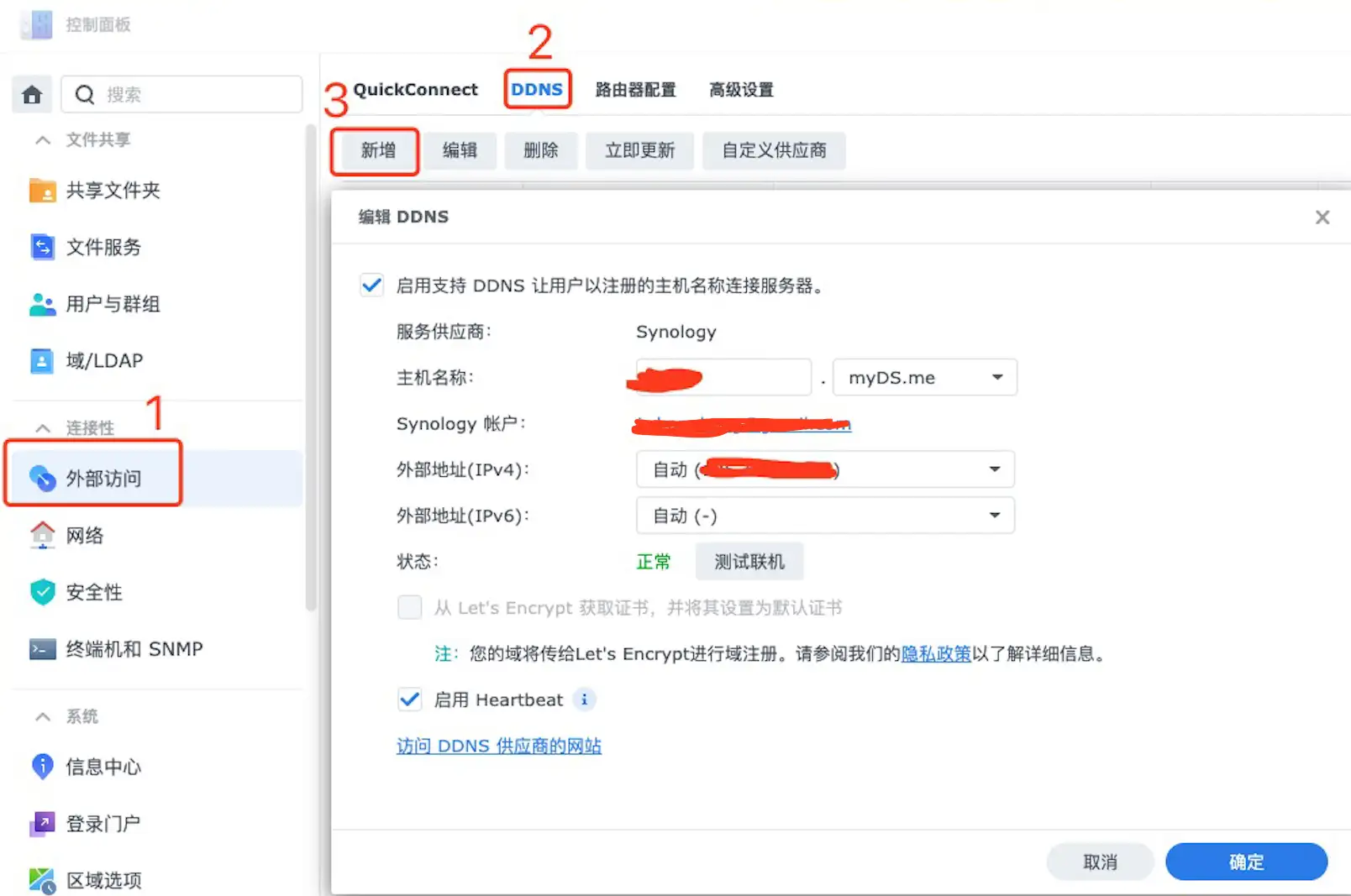Image resolution: width=1351 pixels, height=896 pixels.
Task: Uncheck the enable DDNS support checkbox
Action: 371,286
